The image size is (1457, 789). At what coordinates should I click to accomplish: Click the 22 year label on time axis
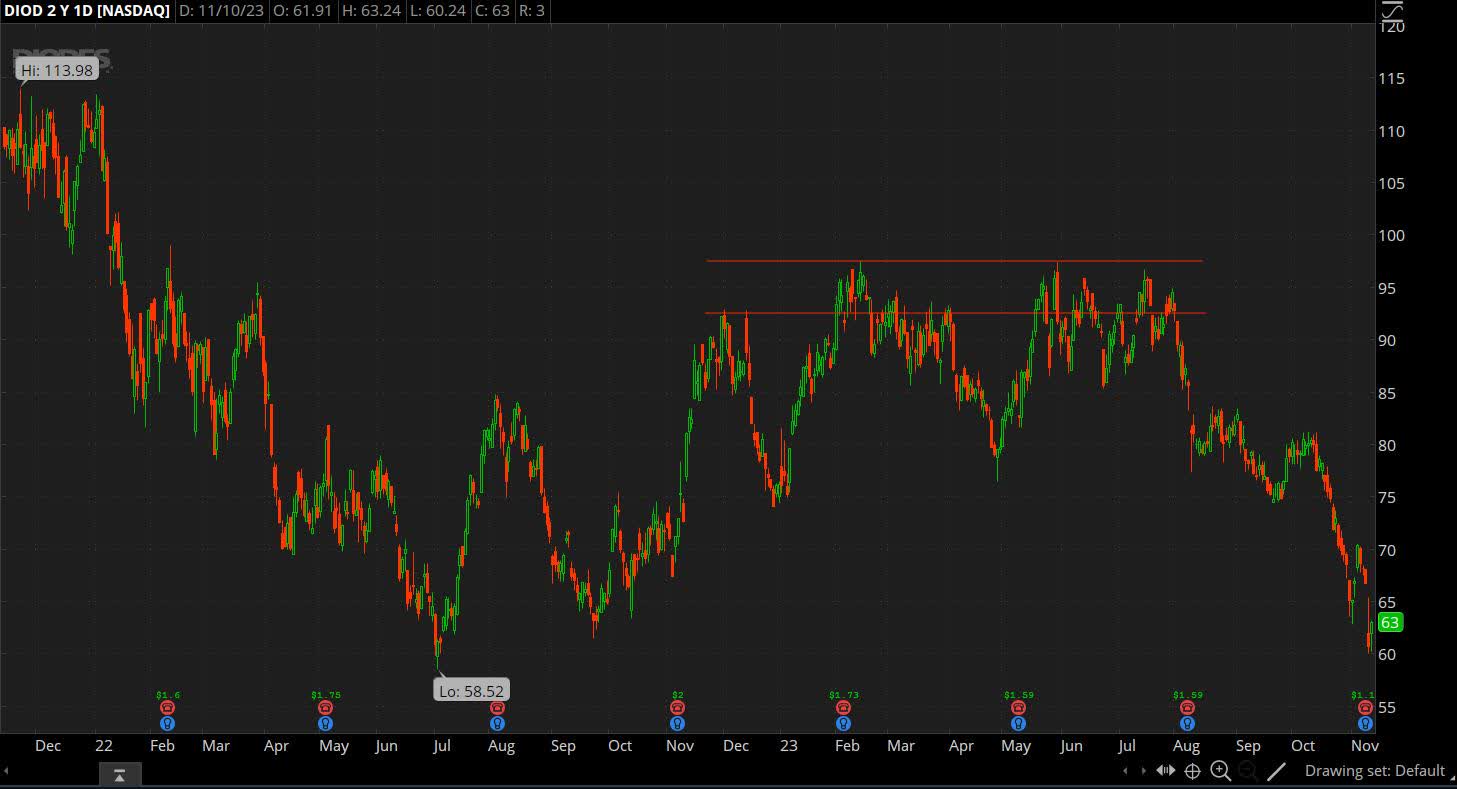point(104,746)
